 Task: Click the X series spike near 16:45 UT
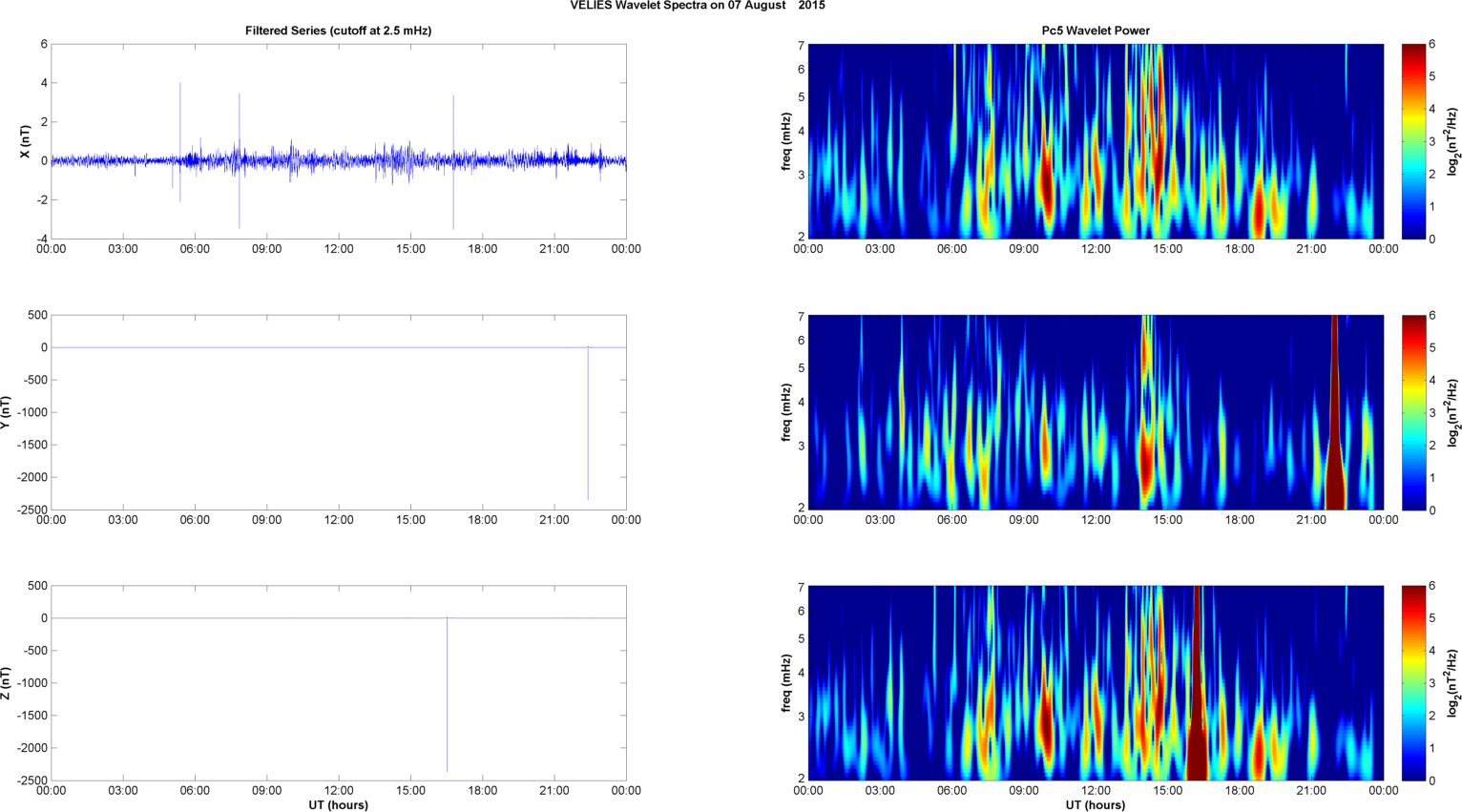point(453,162)
